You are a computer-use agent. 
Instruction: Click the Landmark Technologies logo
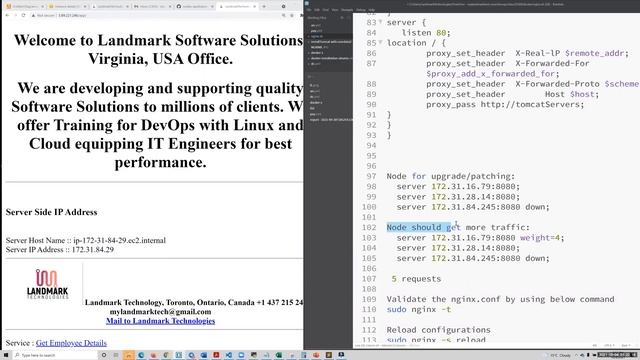[47, 284]
